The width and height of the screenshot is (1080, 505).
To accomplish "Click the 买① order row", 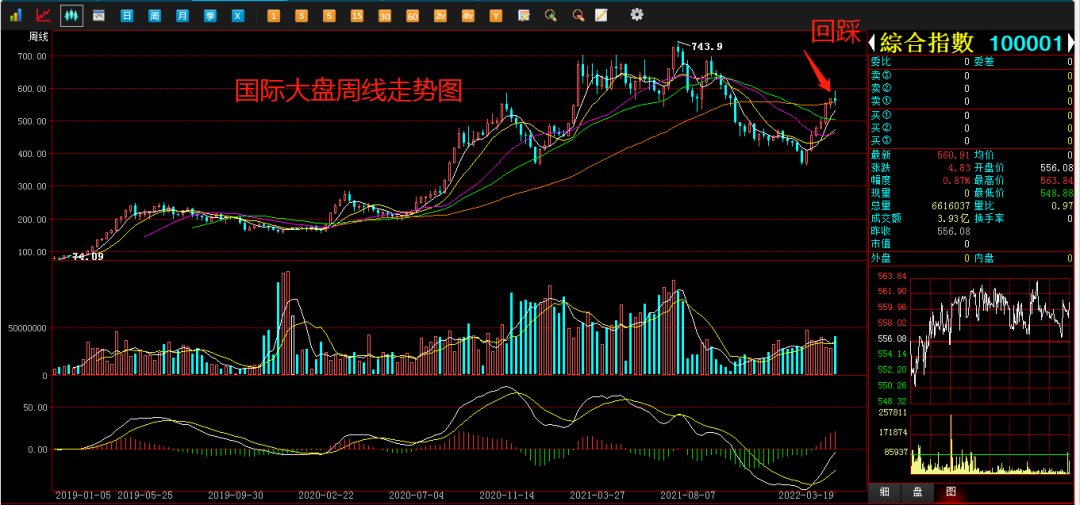I will (x=971, y=115).
